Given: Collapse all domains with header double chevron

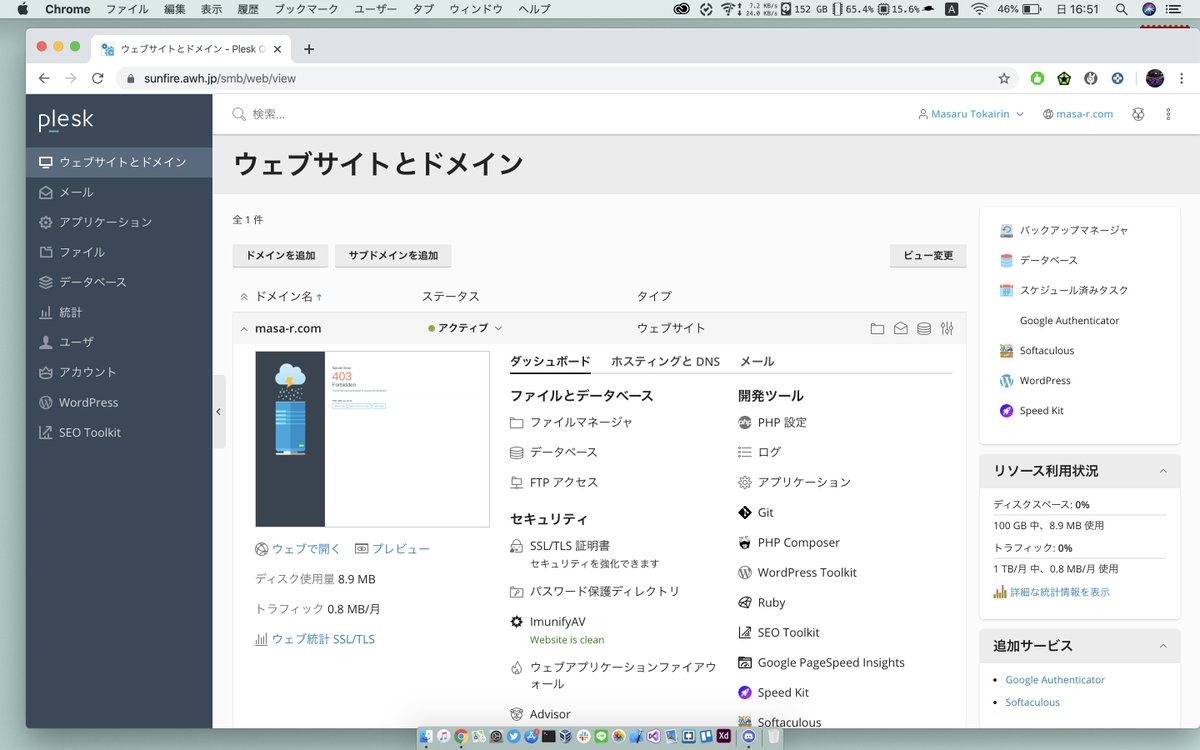Looking at the screenshot, I should [x=244, y=297].
